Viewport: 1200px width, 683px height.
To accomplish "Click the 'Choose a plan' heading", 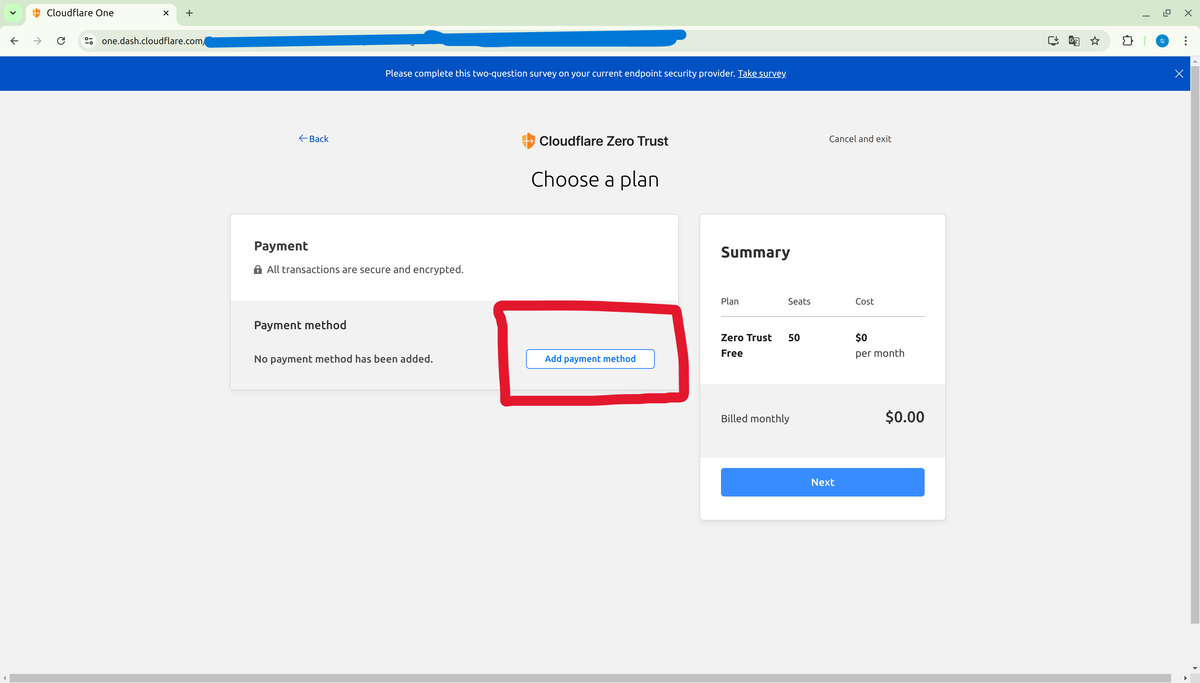I will [x=595, y=180].
